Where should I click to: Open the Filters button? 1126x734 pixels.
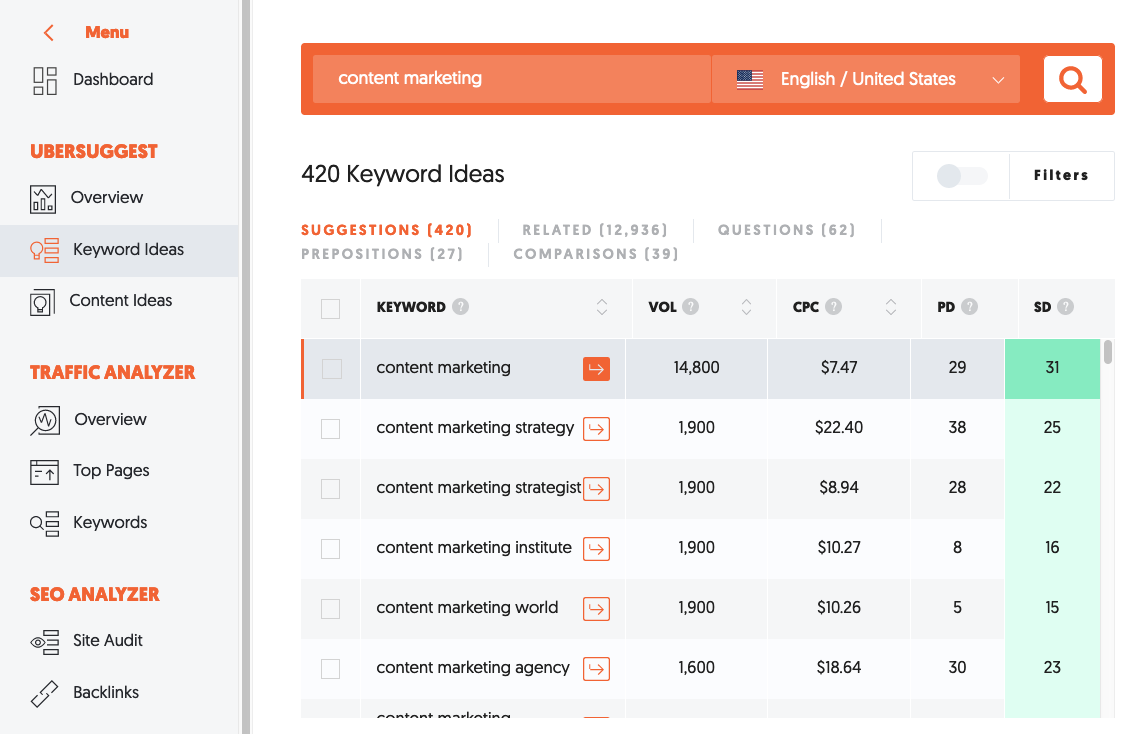[x=1061, y=176]
